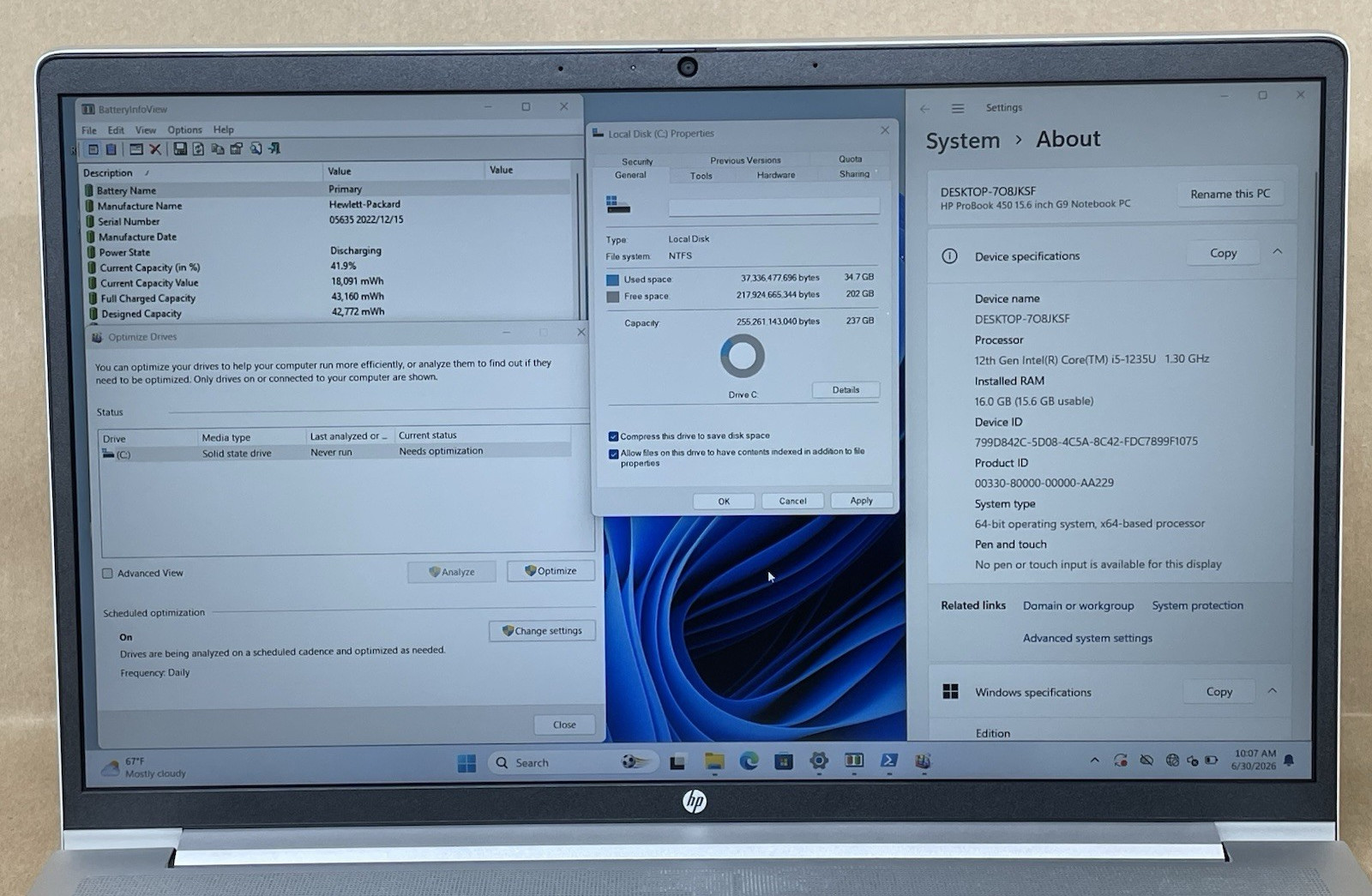This screenshot has height=896, width=1372.
Task: Select Show Battery Information toolbar icon in BatteryInfoView
Action: 93,149
